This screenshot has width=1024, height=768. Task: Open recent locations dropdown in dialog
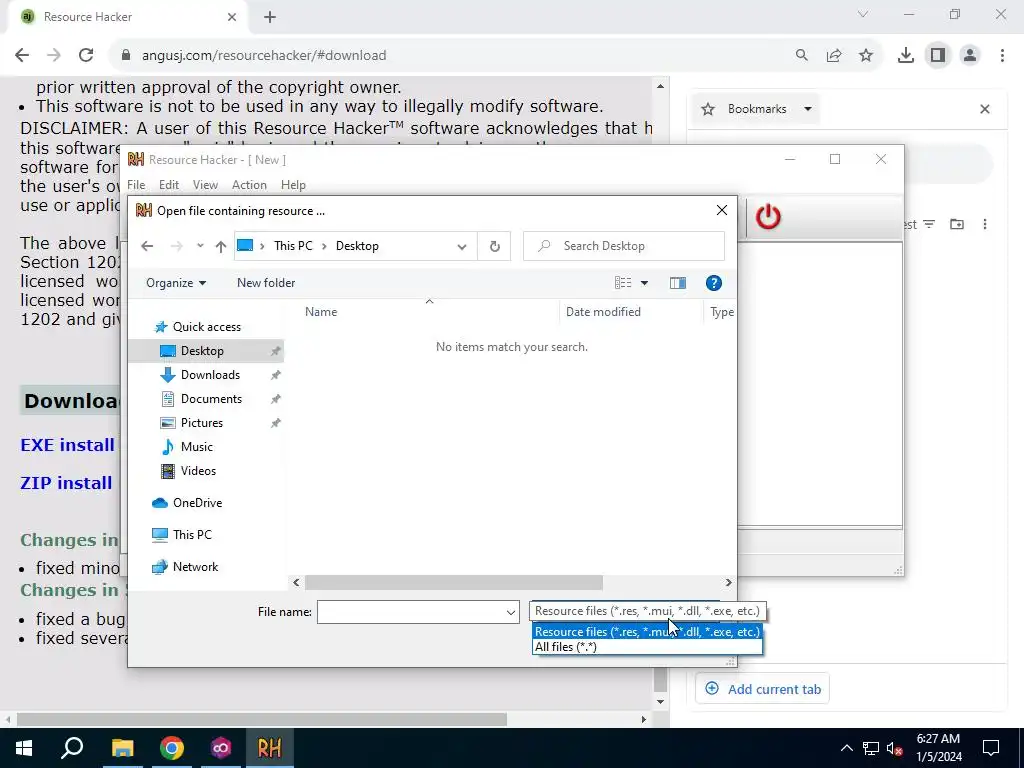[200, 246]
